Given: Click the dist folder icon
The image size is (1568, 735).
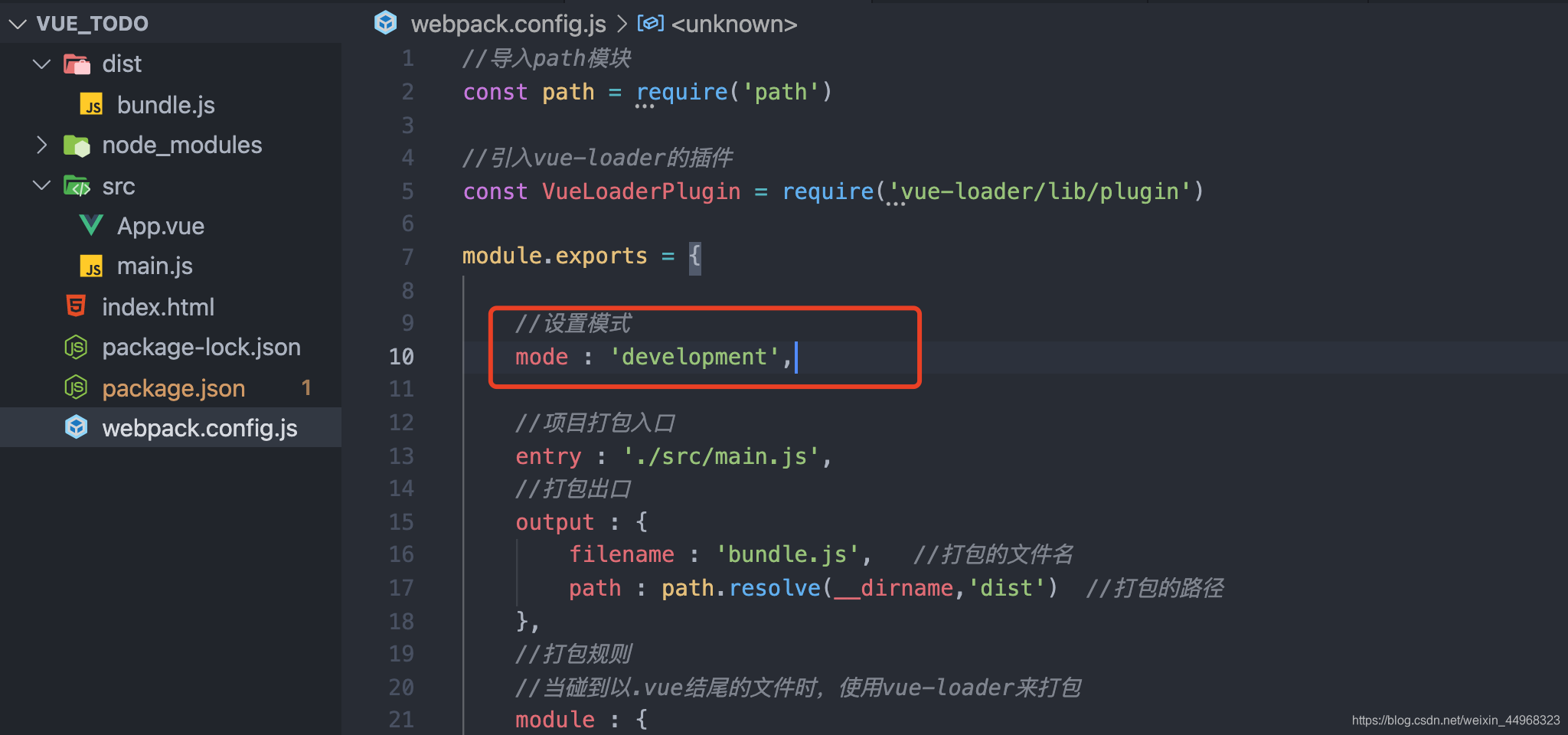Looking at the screenshot, I should tap(77, 64).
